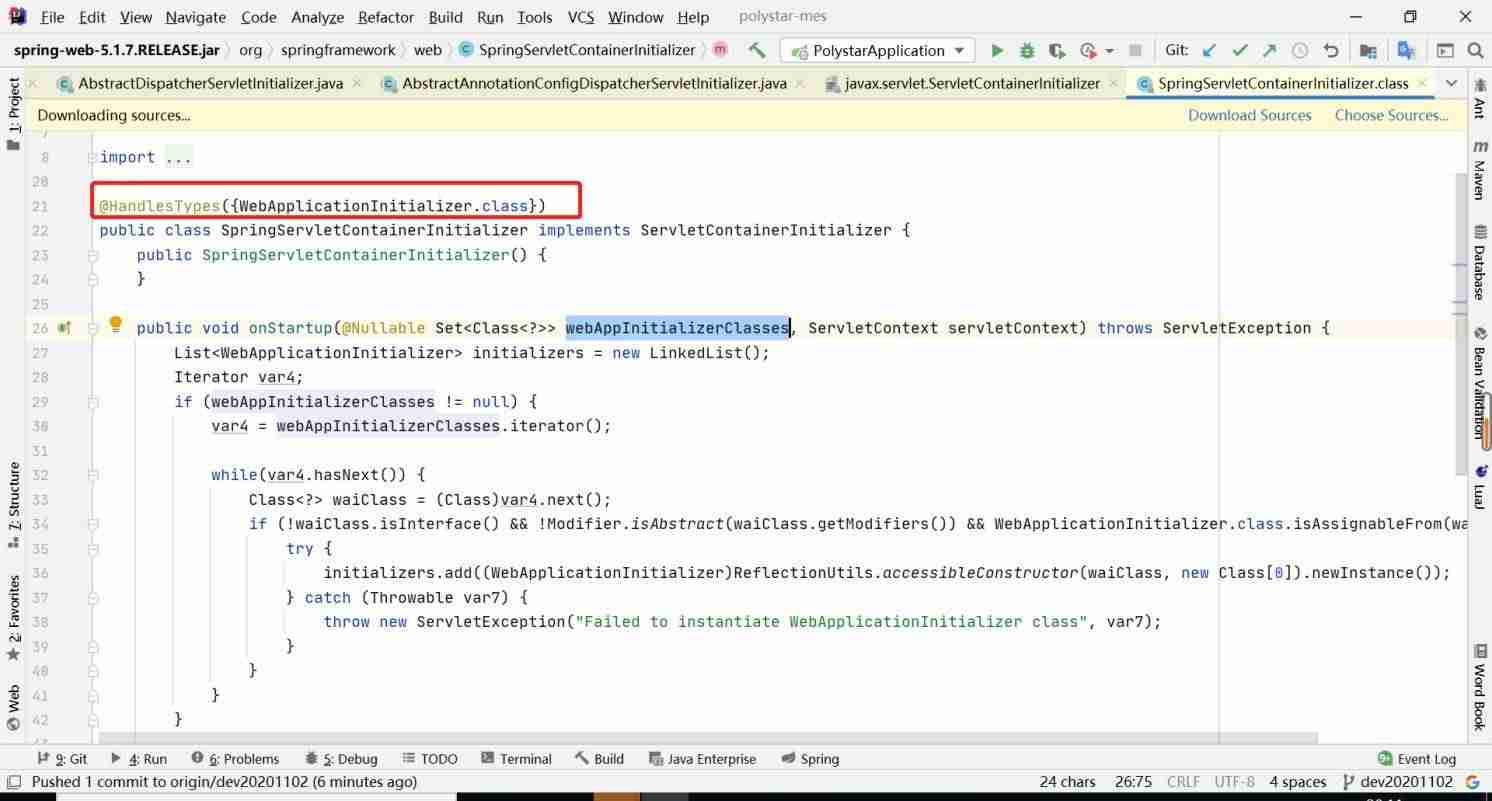The image size is (1492, 801).
Task: Collapse the constructor fold at line 23
Action: pos(93,255)
